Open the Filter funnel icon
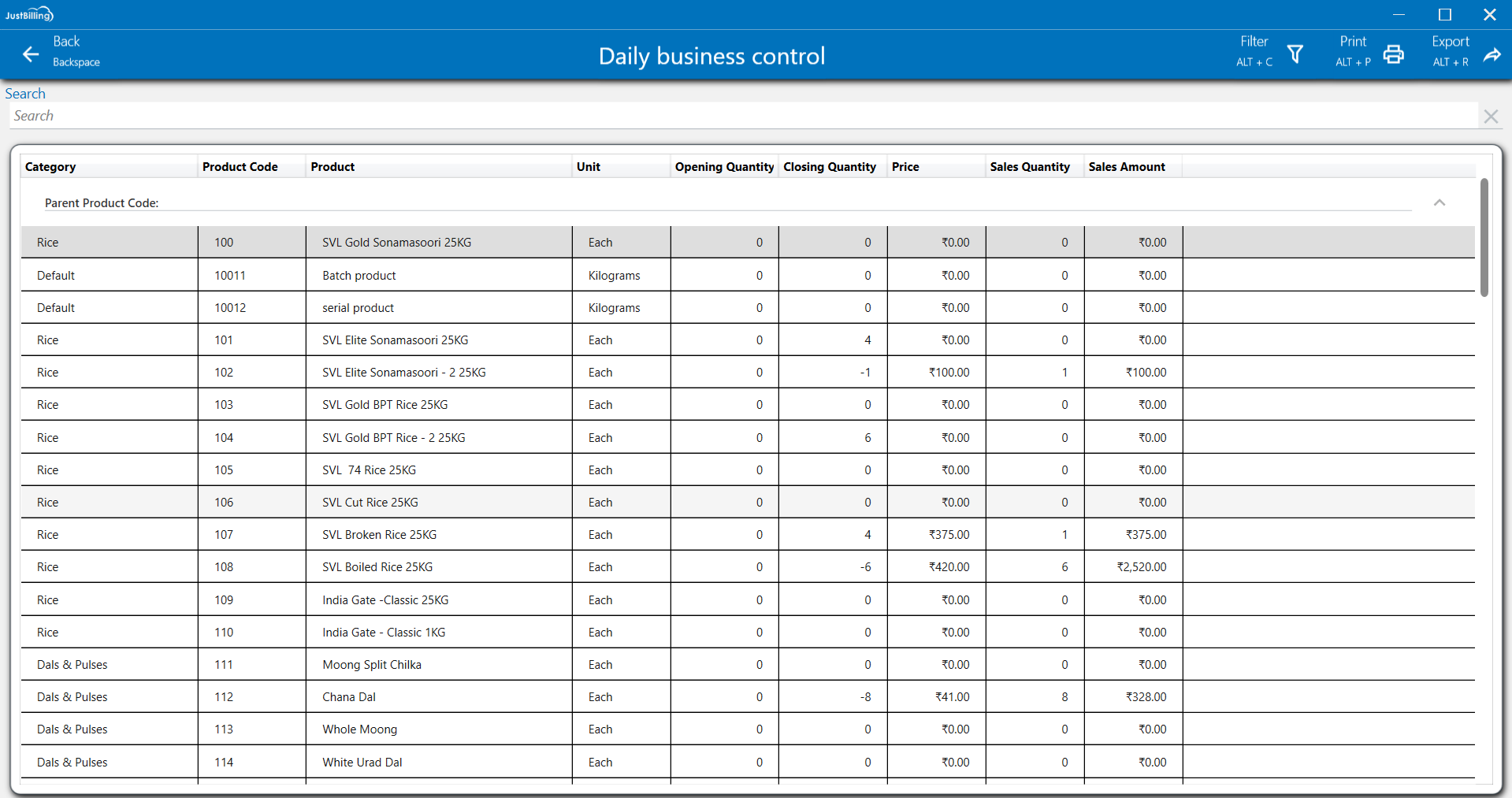1512x798 pixels. (x=1295, y=54)
